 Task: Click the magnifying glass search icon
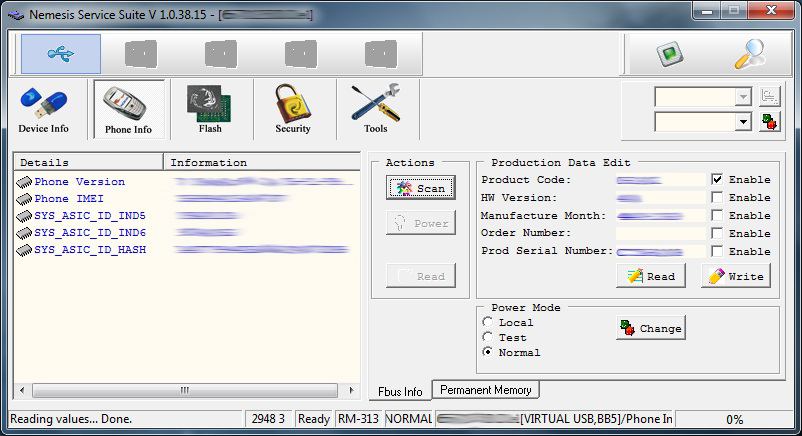point(749,54)
